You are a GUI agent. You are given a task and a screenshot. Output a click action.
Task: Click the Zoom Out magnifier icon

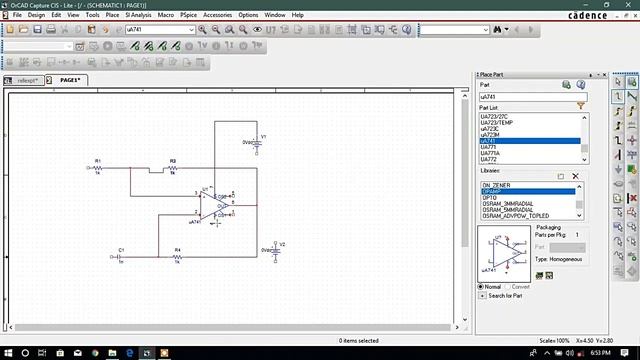point(216,29)
